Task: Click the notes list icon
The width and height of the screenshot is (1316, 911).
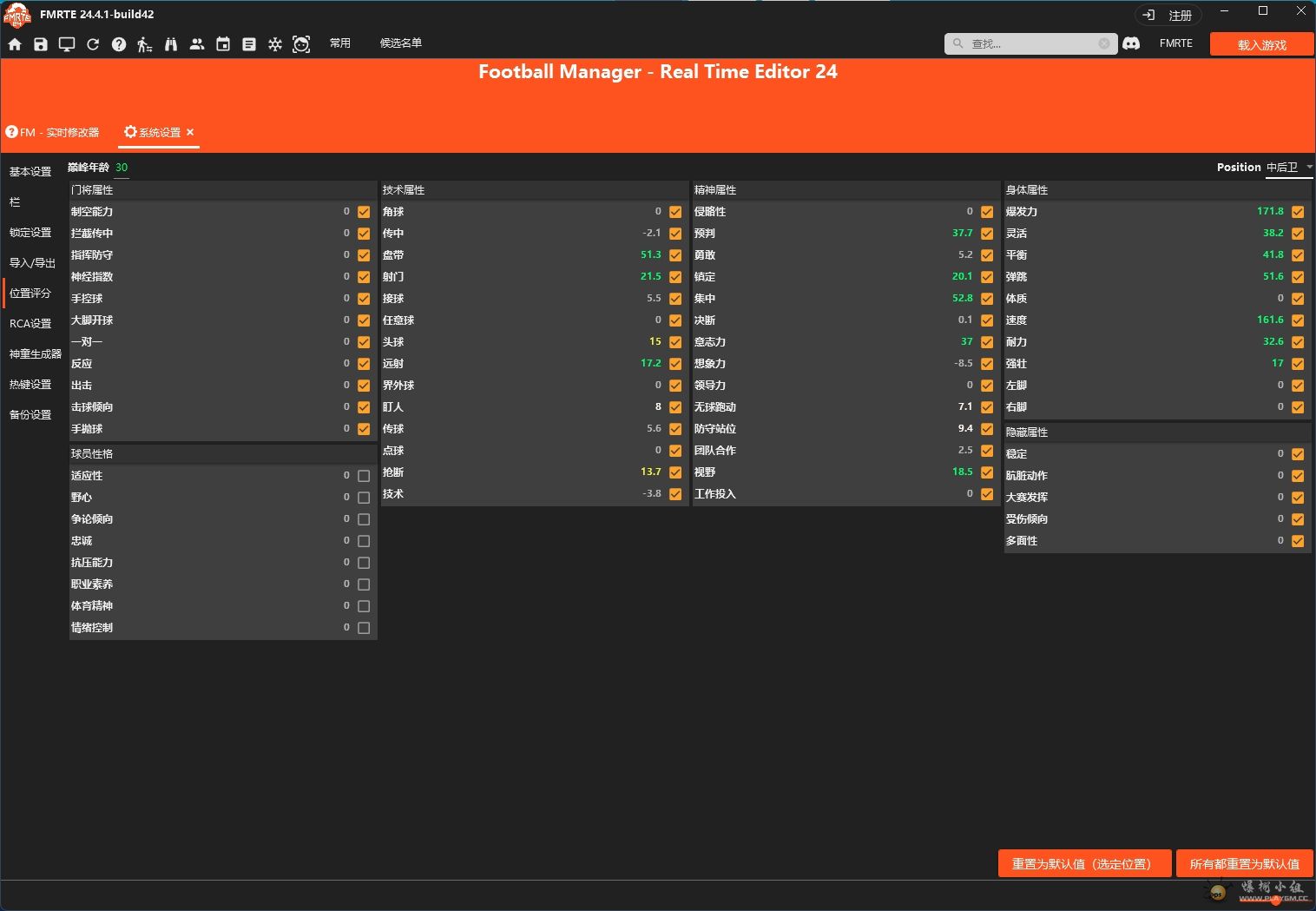Action: 249,44
